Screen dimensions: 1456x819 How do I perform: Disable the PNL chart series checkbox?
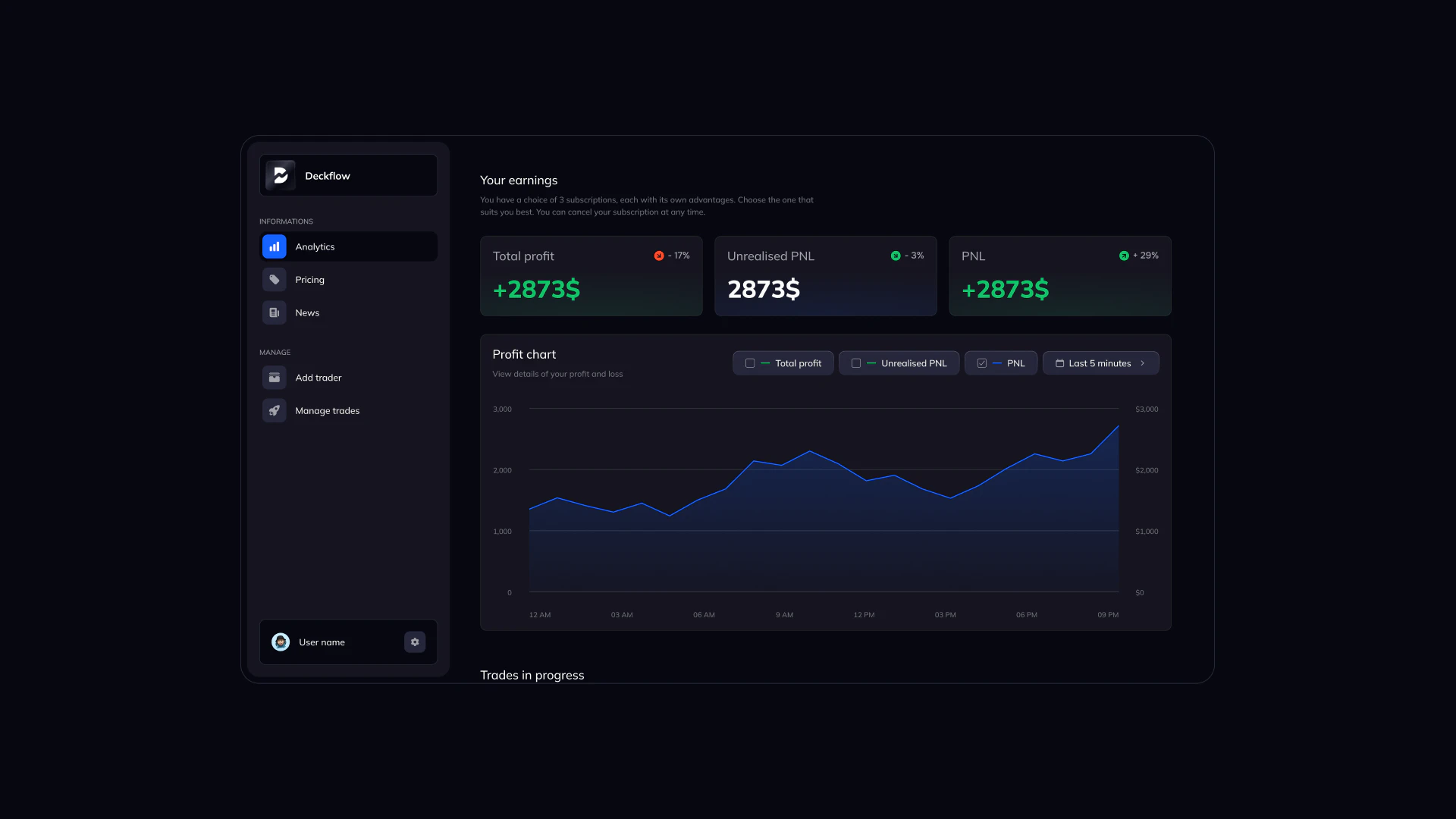(x=982, y=362)
